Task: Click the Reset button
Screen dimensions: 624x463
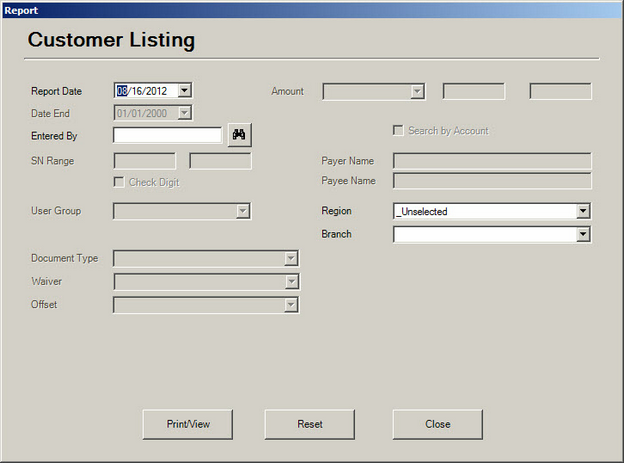Action: (x=310, y=424)
